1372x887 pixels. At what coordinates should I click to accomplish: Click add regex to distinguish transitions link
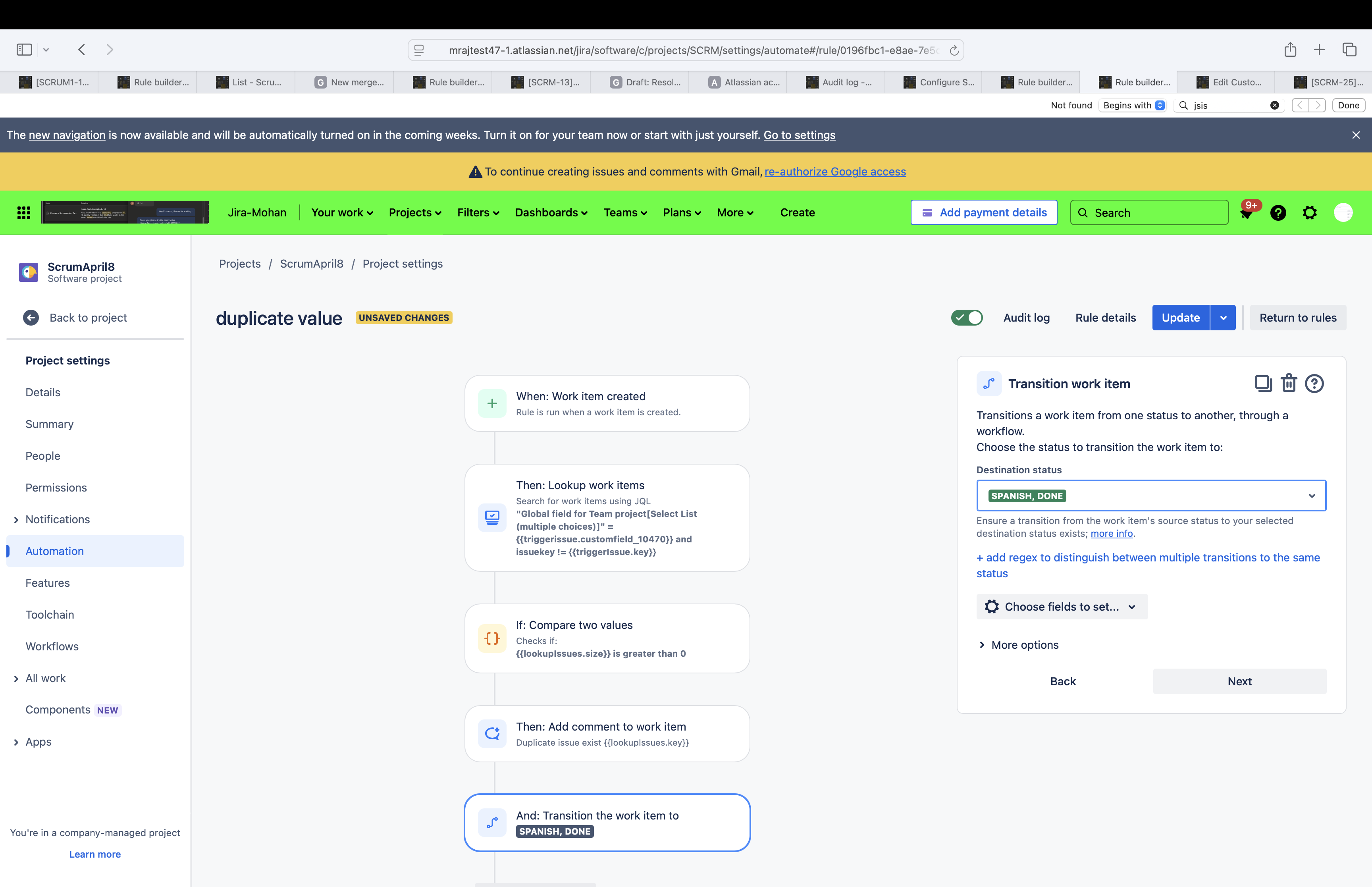(x=1148, y=565)
